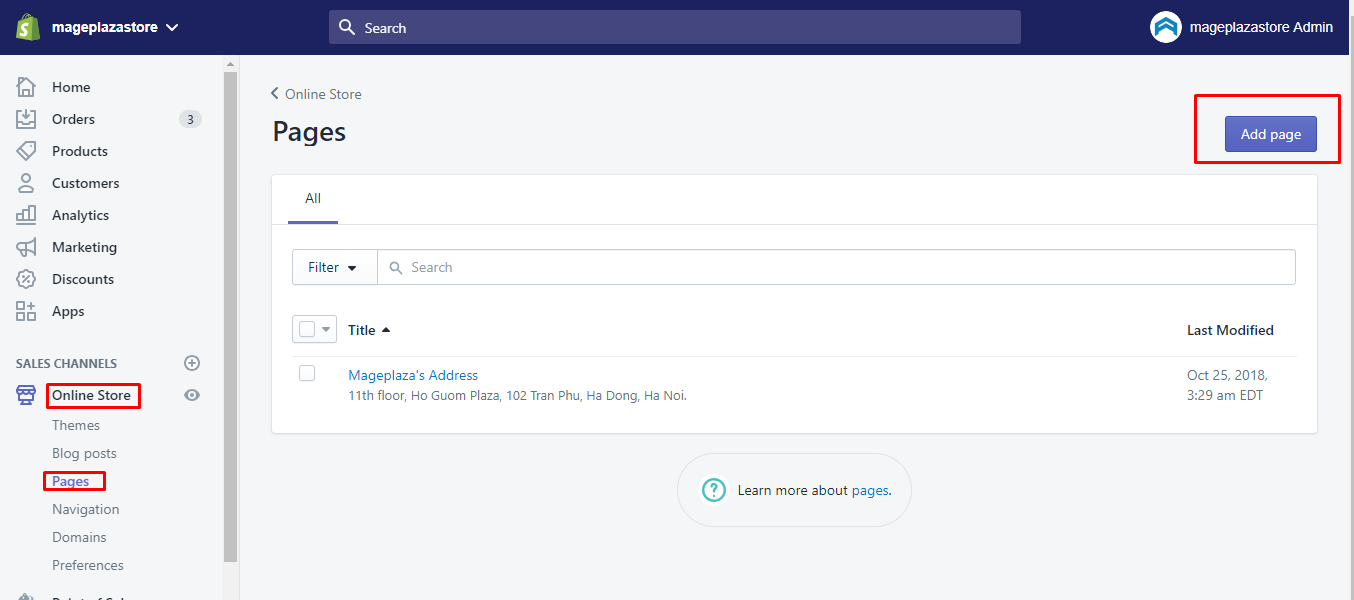Click the 'Oct 25, 2018, 3:29 am EDT' date

[x=1227, y=385]
